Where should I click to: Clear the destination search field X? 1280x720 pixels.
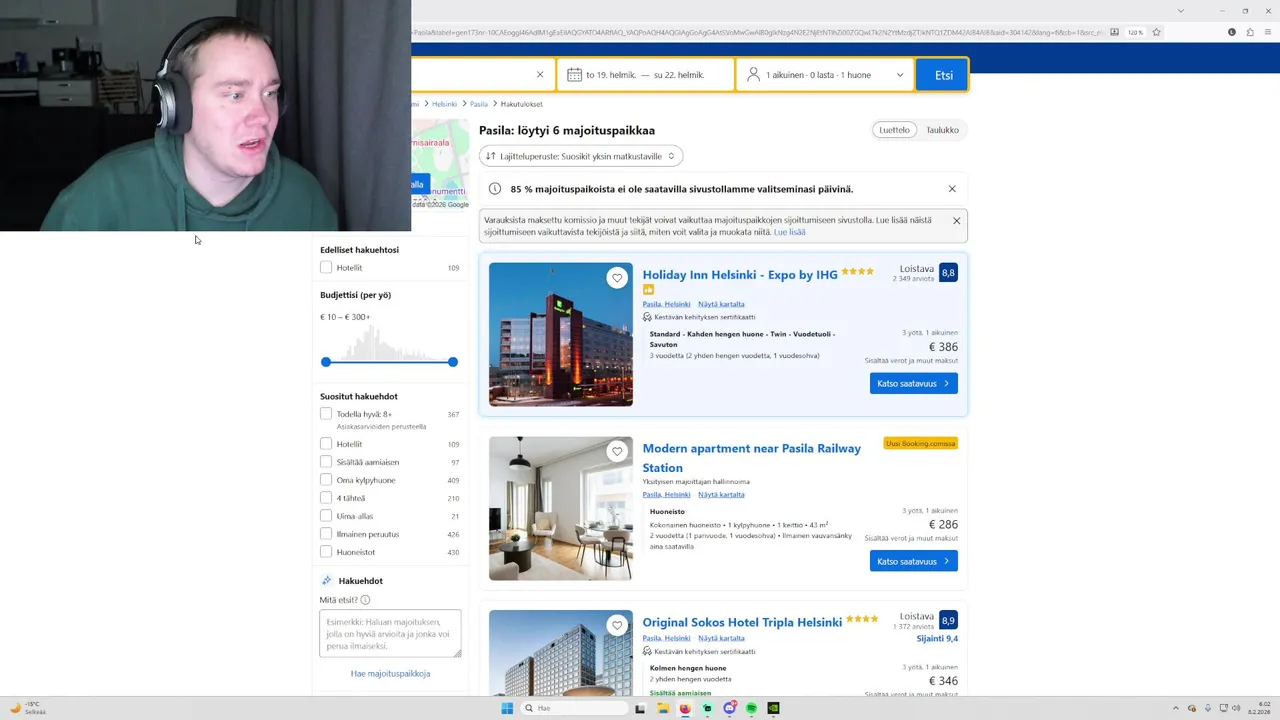[x=540, y=75]
